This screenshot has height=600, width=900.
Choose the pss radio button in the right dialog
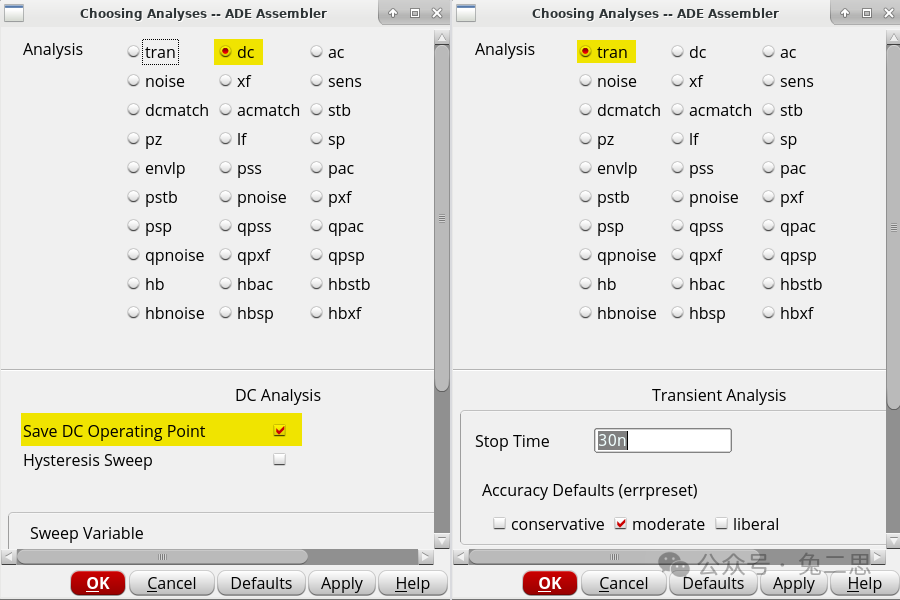[x=678, y=168]
